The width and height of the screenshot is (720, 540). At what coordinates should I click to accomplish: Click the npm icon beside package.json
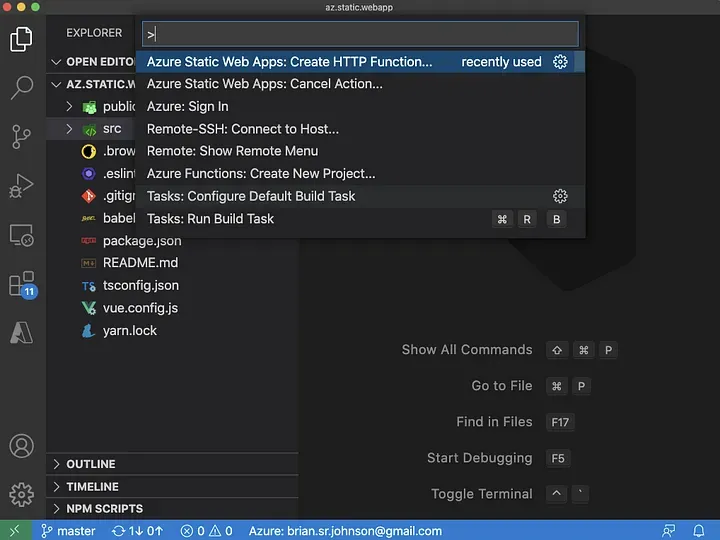pyautogui.click(x=89, y=241)
